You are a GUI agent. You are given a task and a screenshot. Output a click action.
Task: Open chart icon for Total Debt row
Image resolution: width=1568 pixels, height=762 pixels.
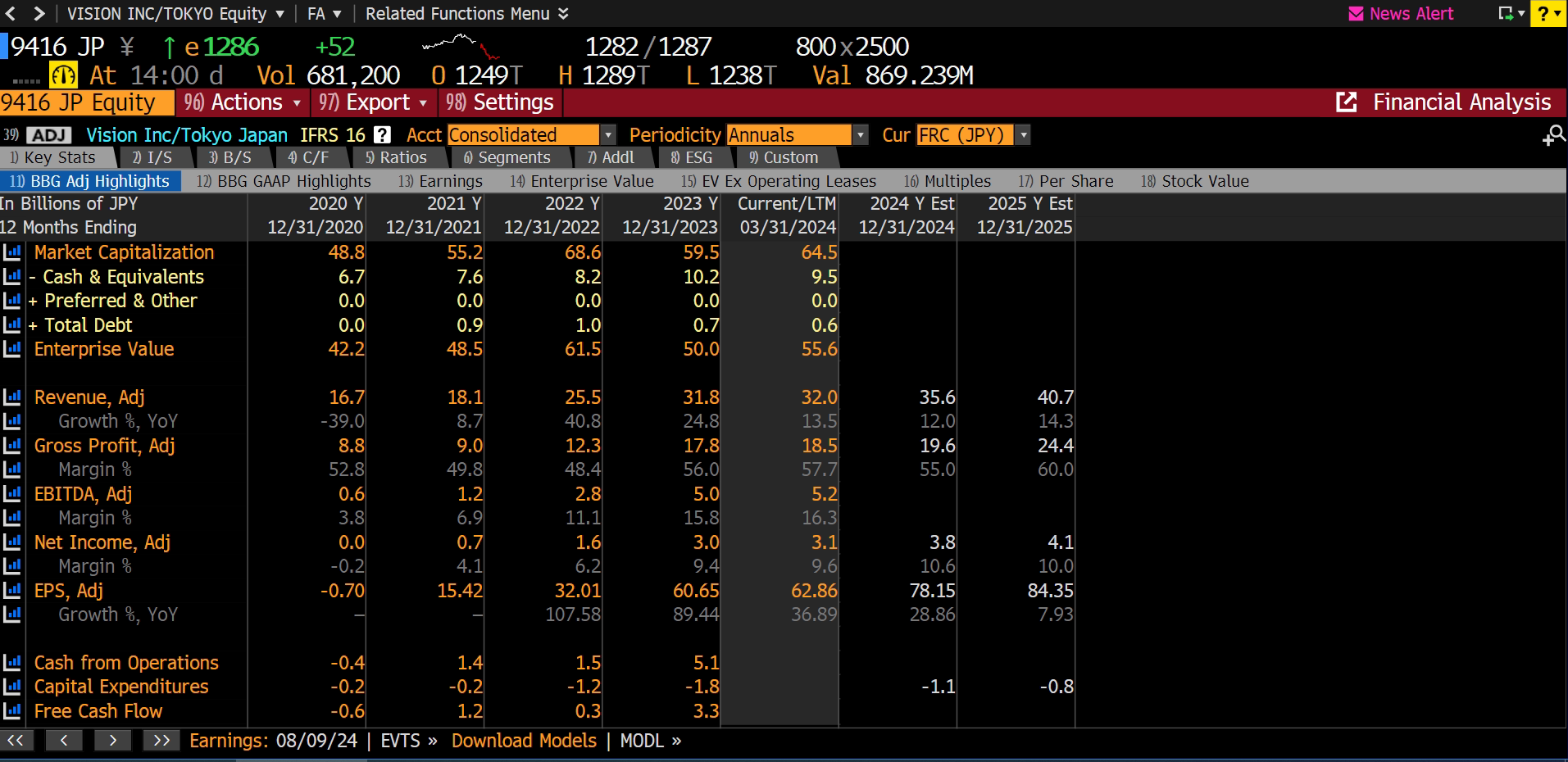12,325
